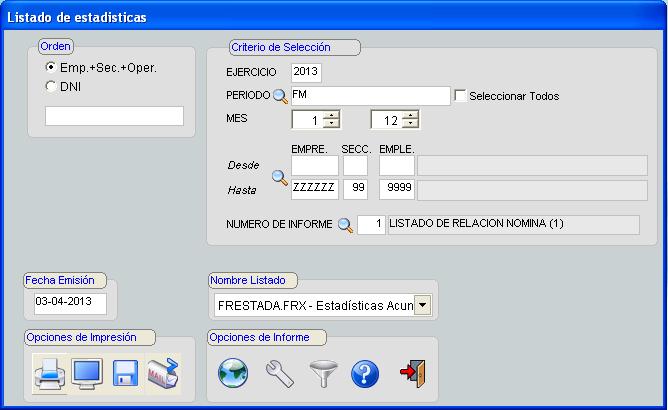Screen dimensions: 668x410
Task: Click the Hasta SECC. field with 99
Action: pyautogui.click(x=355, y=189)
